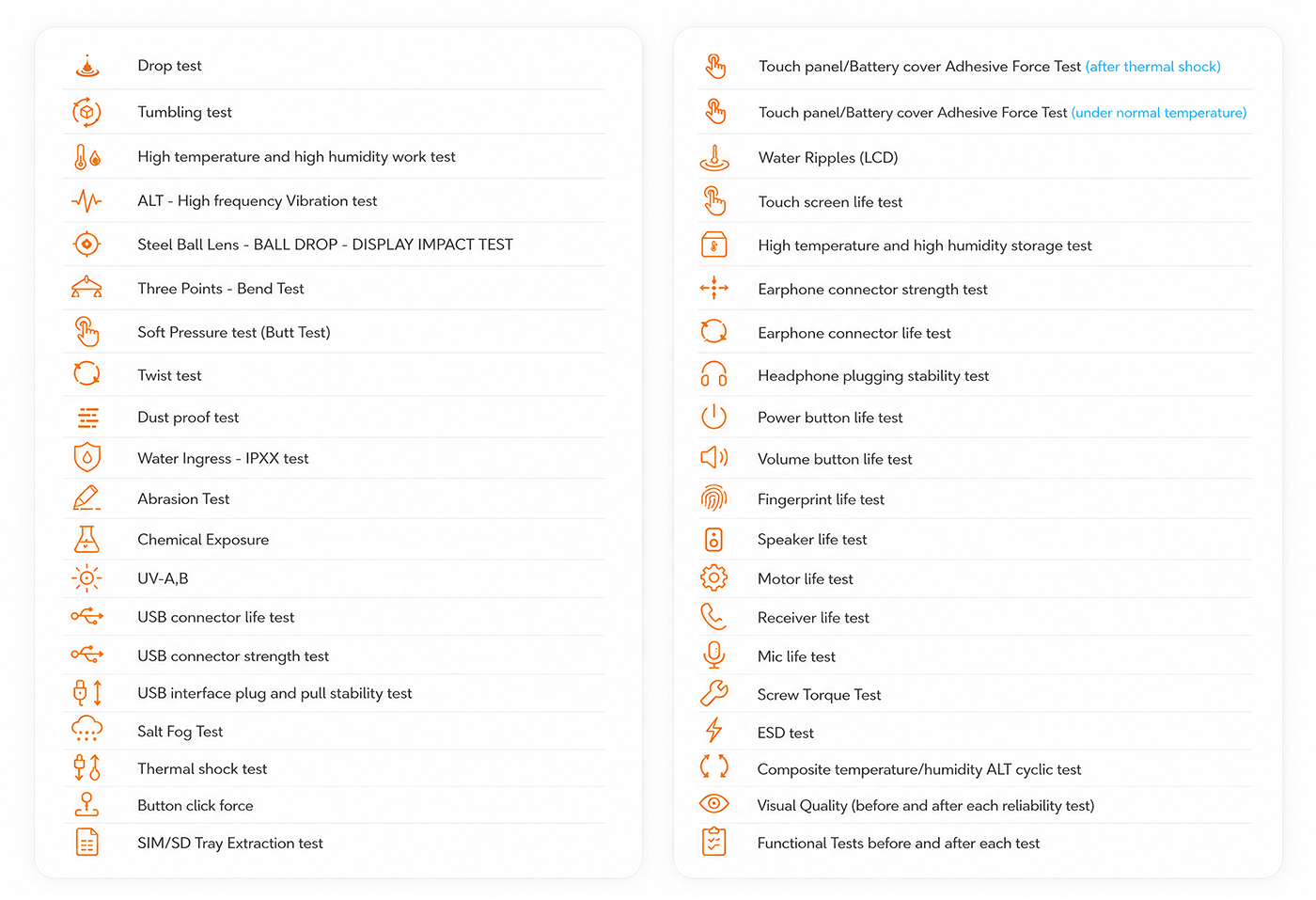Click the 'Power button life test' label
Viewport: 1316px width, 900px height.
pos(830,418)
